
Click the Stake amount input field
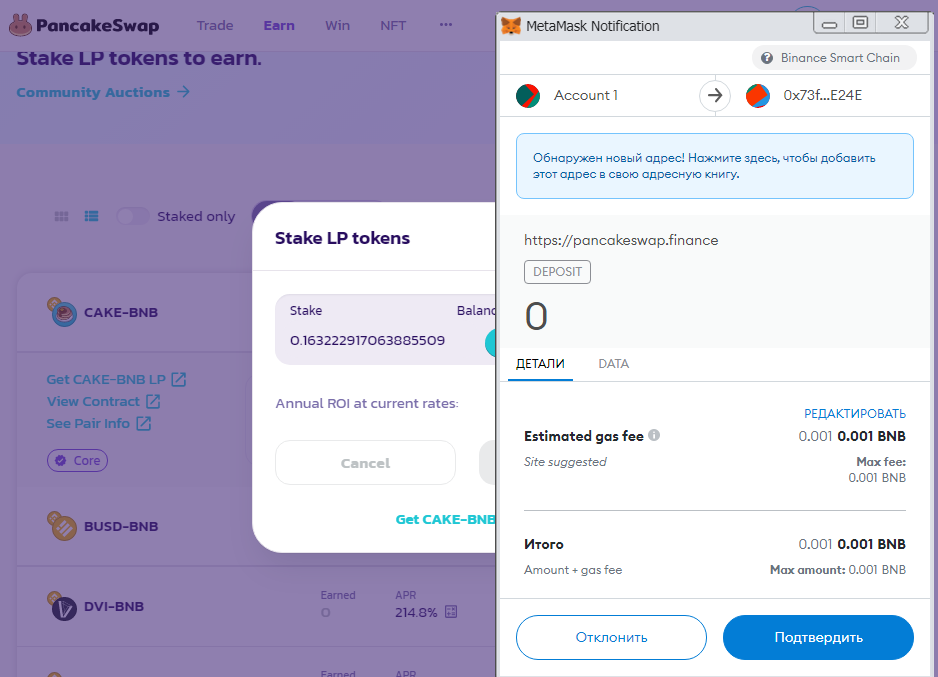point(368,341)
